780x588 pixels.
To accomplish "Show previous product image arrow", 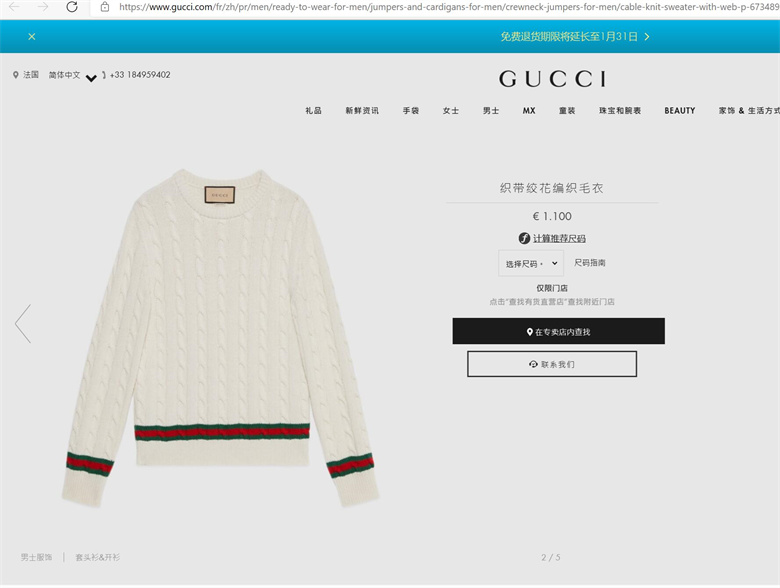I will pyautogui.click(x=23, y=323).
